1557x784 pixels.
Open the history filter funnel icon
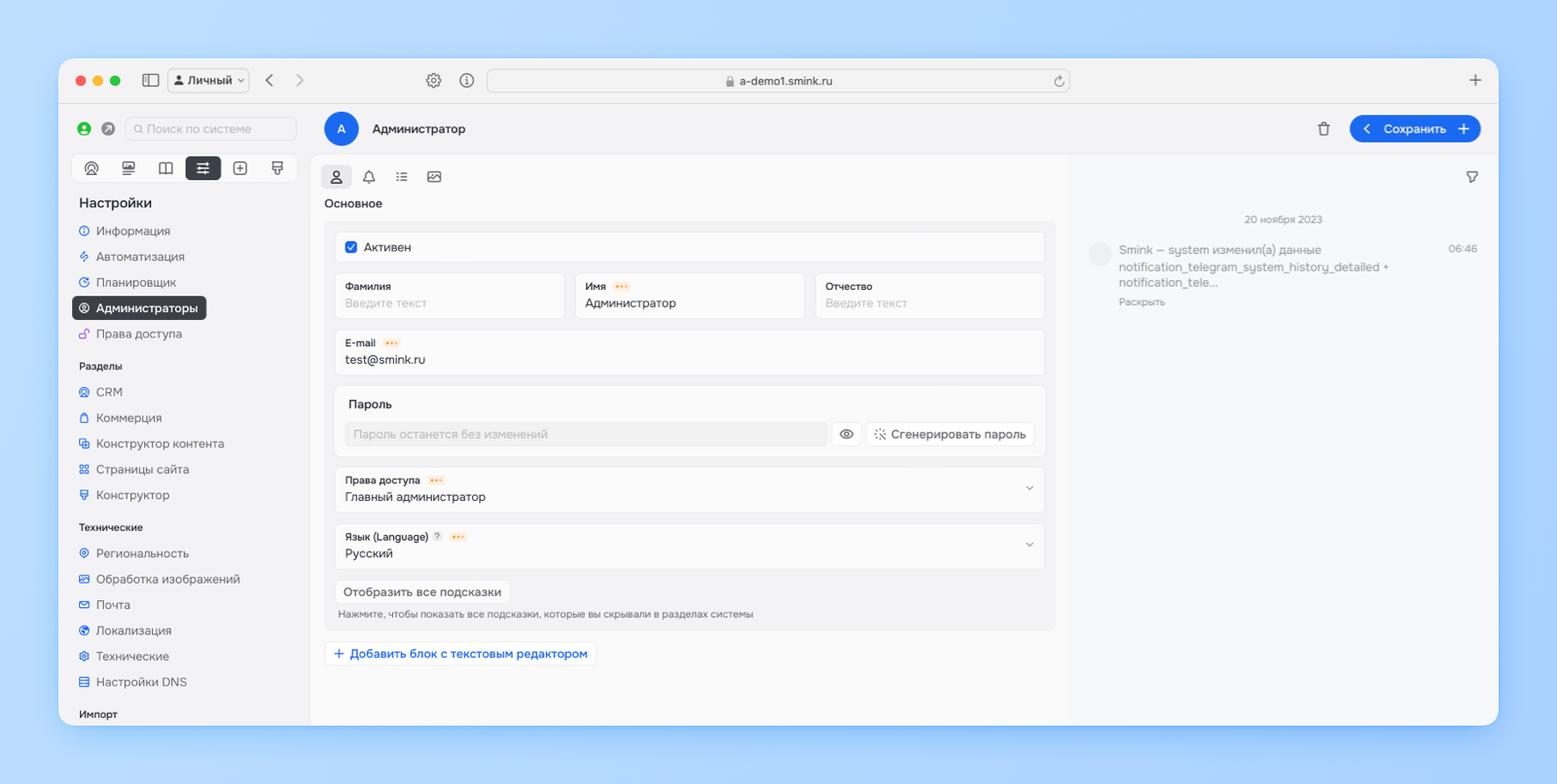click(x=1472, y=177)
